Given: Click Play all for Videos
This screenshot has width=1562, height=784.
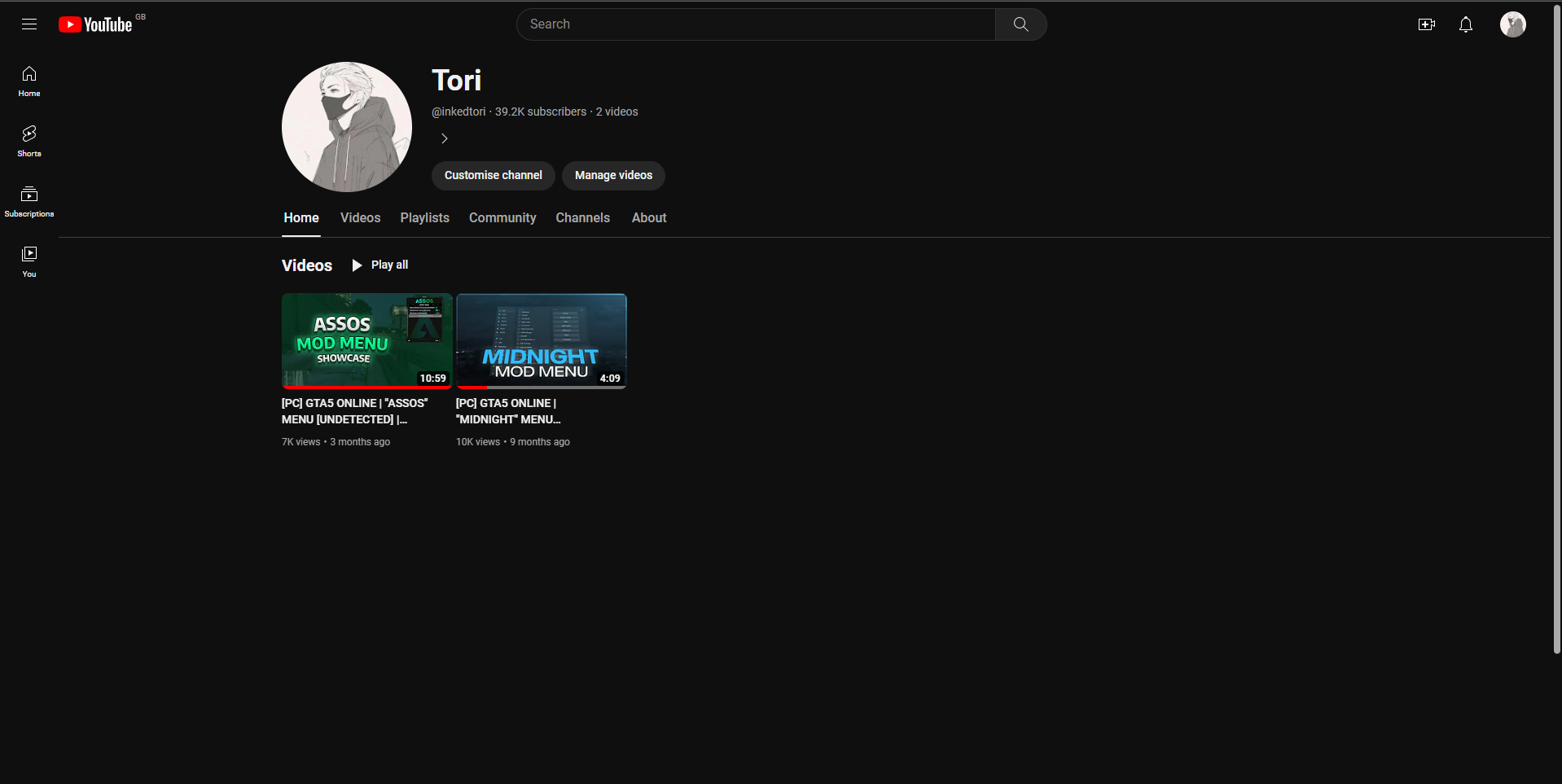Looking at the screenshot, I should click(x=380, y=265).
